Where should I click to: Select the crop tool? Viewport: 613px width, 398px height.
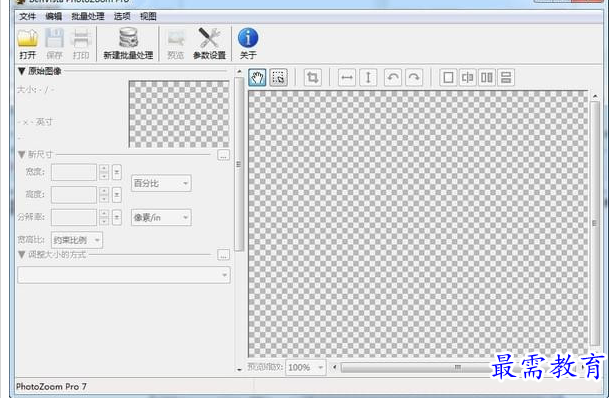[312, 77]
